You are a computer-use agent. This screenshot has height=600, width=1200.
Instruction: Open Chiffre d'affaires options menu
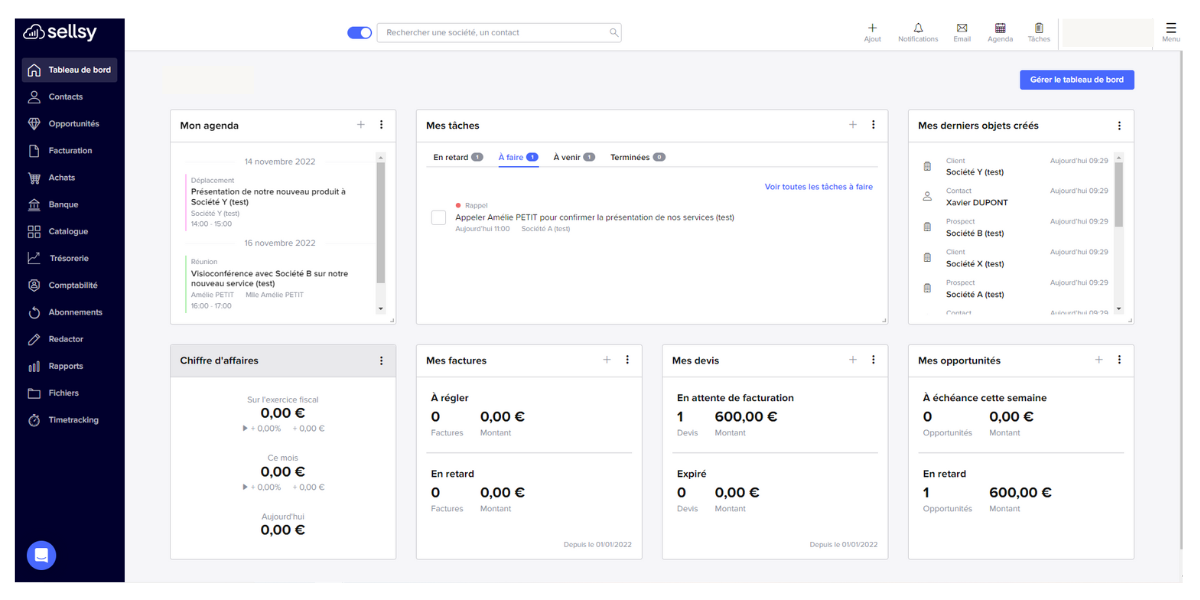click(381, 361)
